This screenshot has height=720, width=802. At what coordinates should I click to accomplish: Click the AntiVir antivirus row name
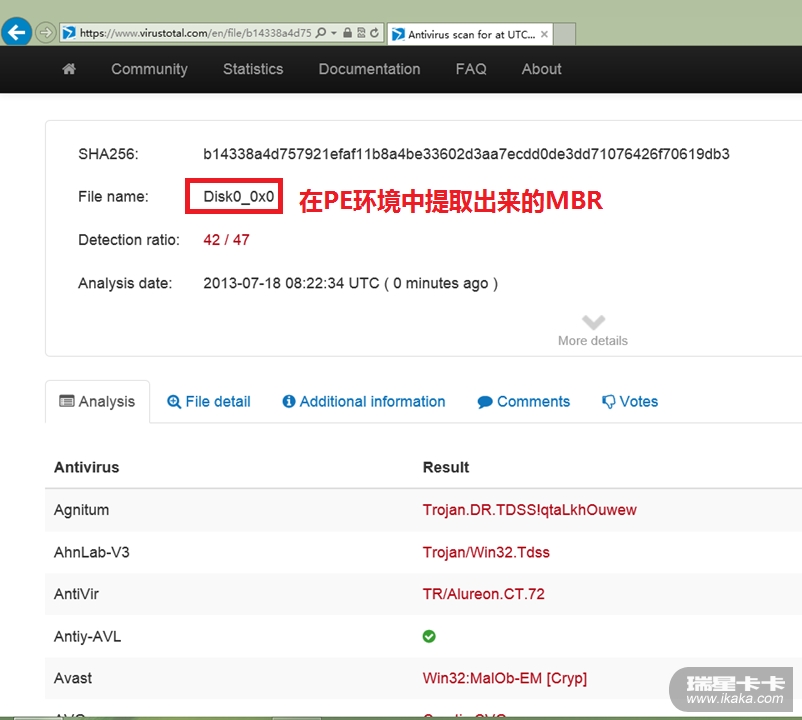tap(76, 594)
